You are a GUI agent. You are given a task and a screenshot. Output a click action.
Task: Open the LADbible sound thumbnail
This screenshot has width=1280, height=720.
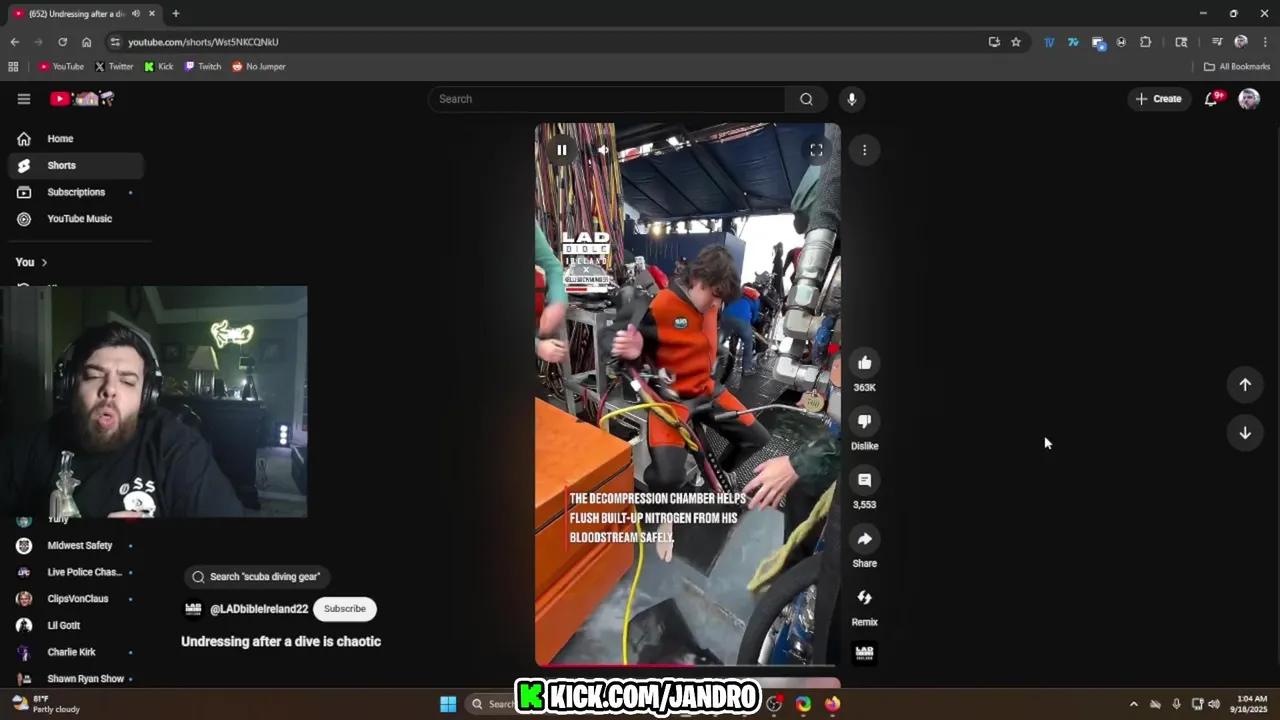(x=865, y=653)
